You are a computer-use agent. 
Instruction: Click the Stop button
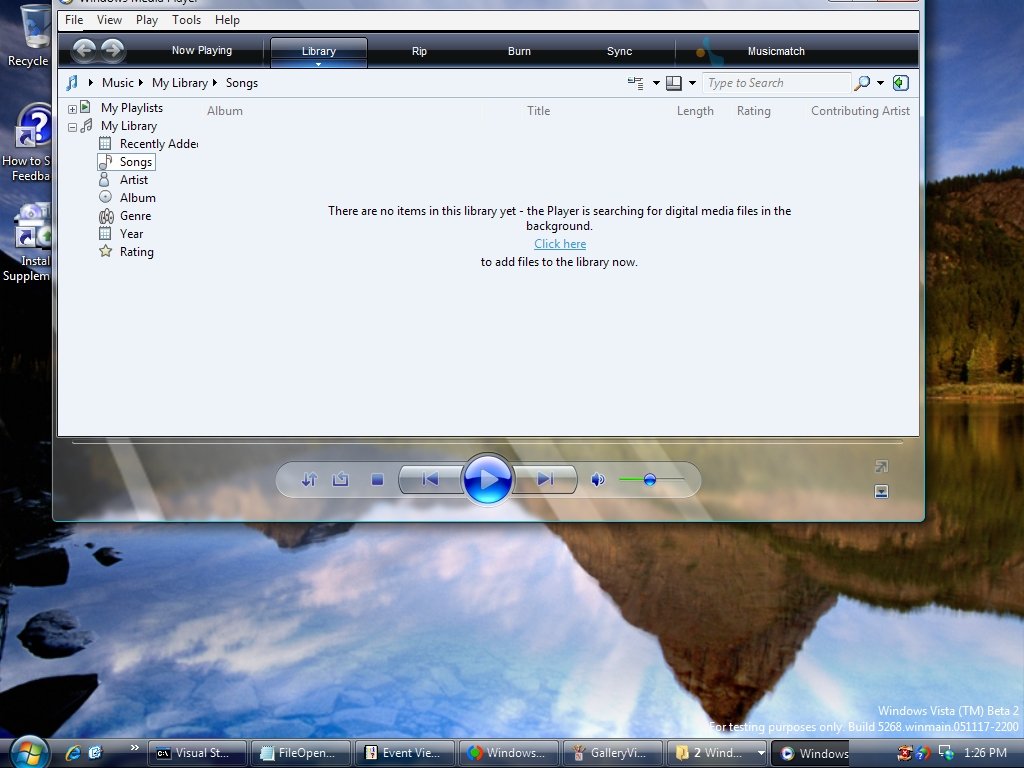(377, 479)
